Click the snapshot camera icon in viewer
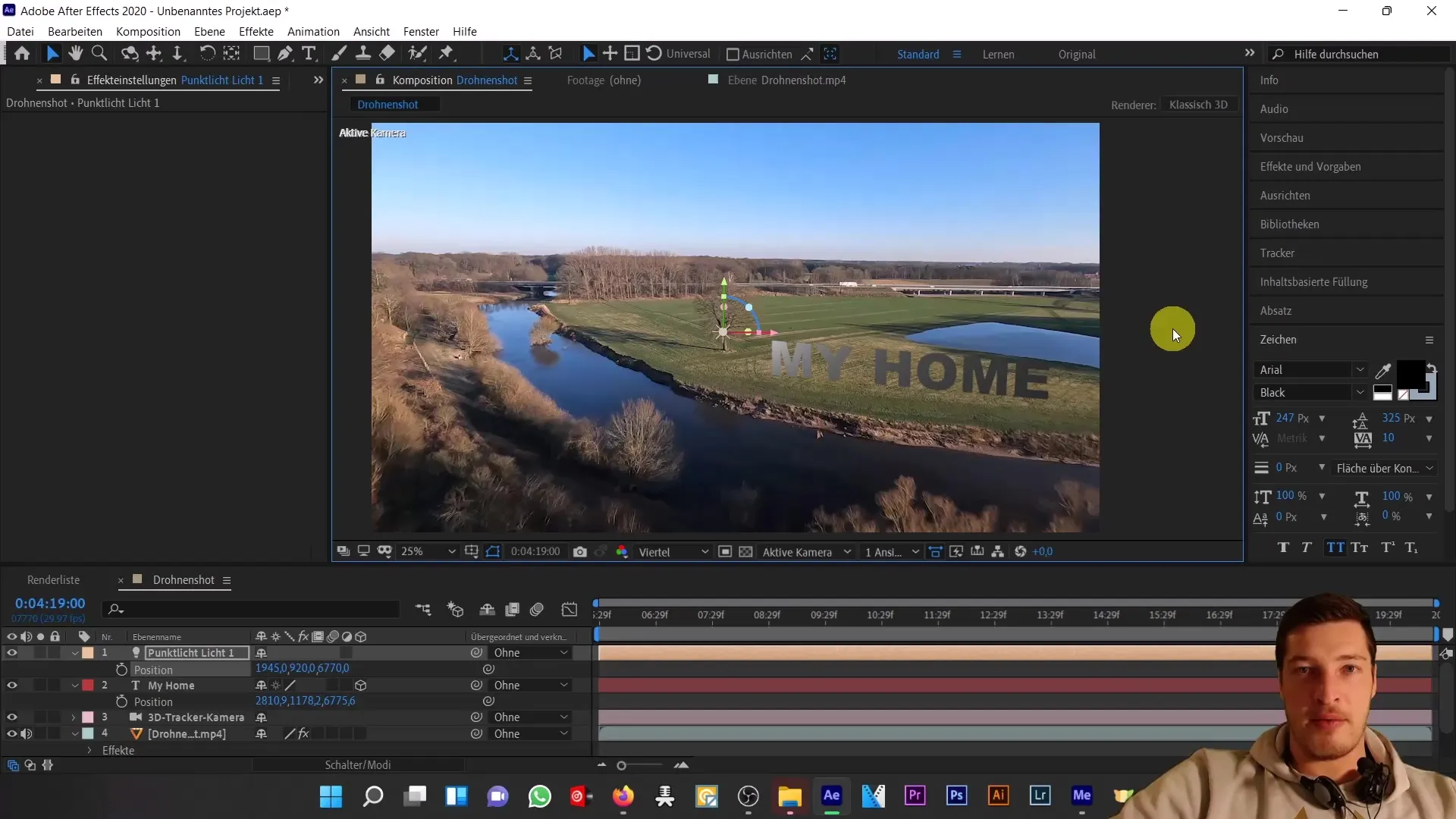The width and height of the screenshot is (1456, 819). tap(580, 552)
